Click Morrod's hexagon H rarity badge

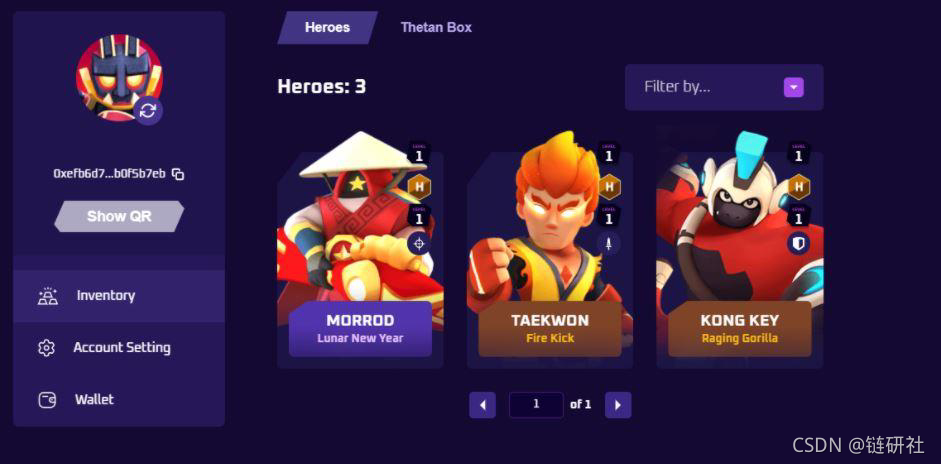(x=419, y=187)
